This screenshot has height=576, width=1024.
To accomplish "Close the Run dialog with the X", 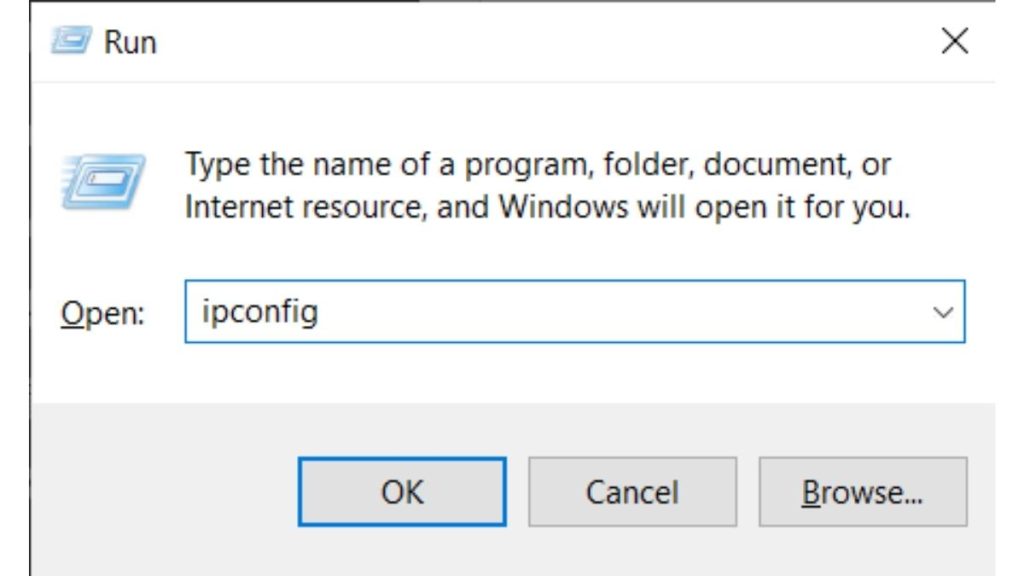I will [955, 41].
